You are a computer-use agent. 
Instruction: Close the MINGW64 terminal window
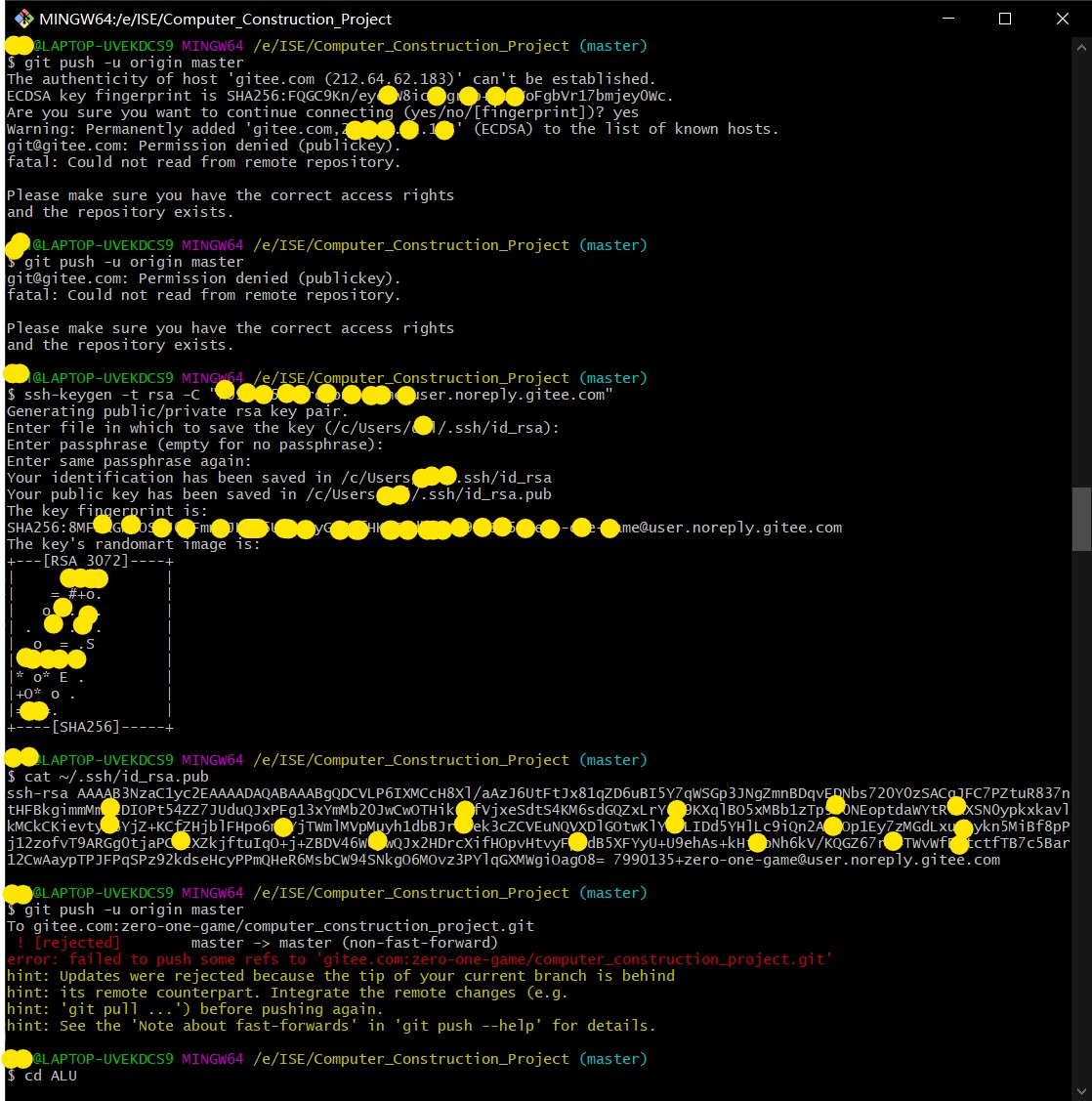pos(1063,19)
